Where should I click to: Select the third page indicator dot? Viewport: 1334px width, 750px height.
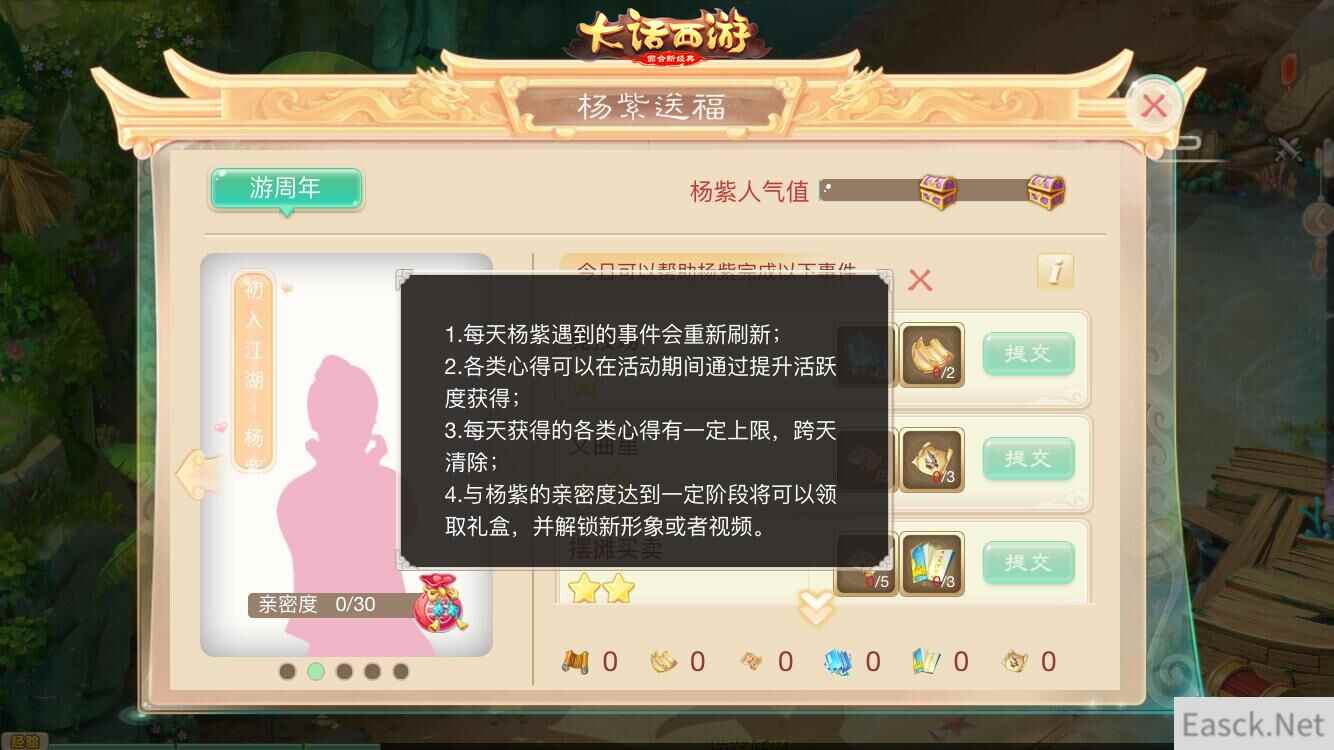pyautogui.click(x=344, y=671)
